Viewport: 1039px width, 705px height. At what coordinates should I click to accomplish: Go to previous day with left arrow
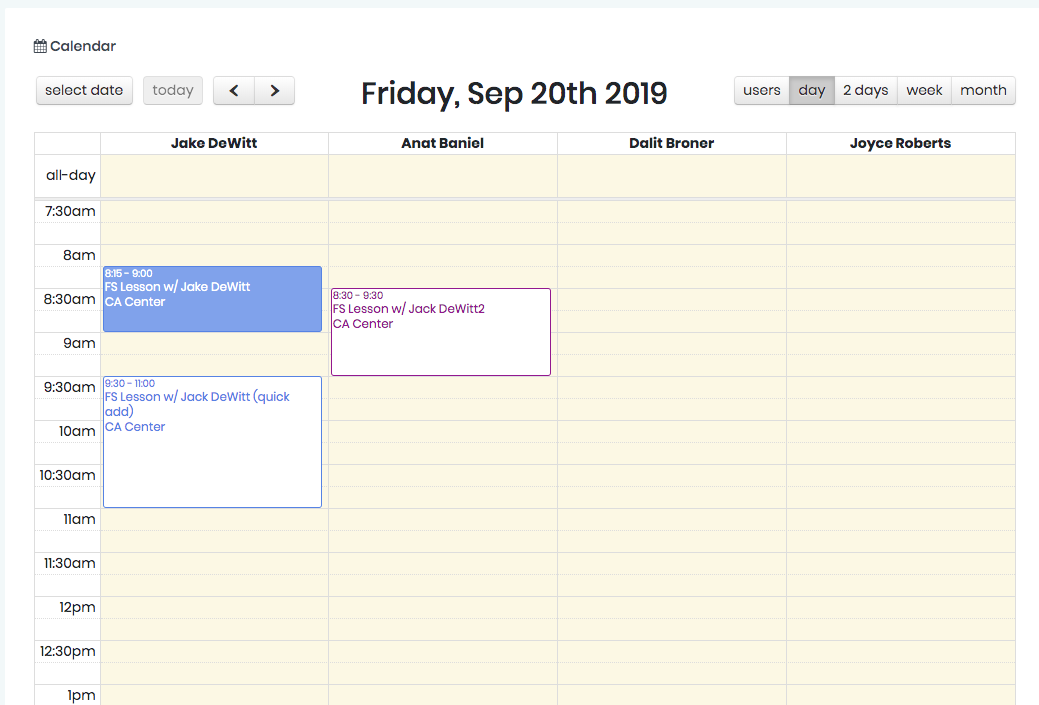pos(234,90)
